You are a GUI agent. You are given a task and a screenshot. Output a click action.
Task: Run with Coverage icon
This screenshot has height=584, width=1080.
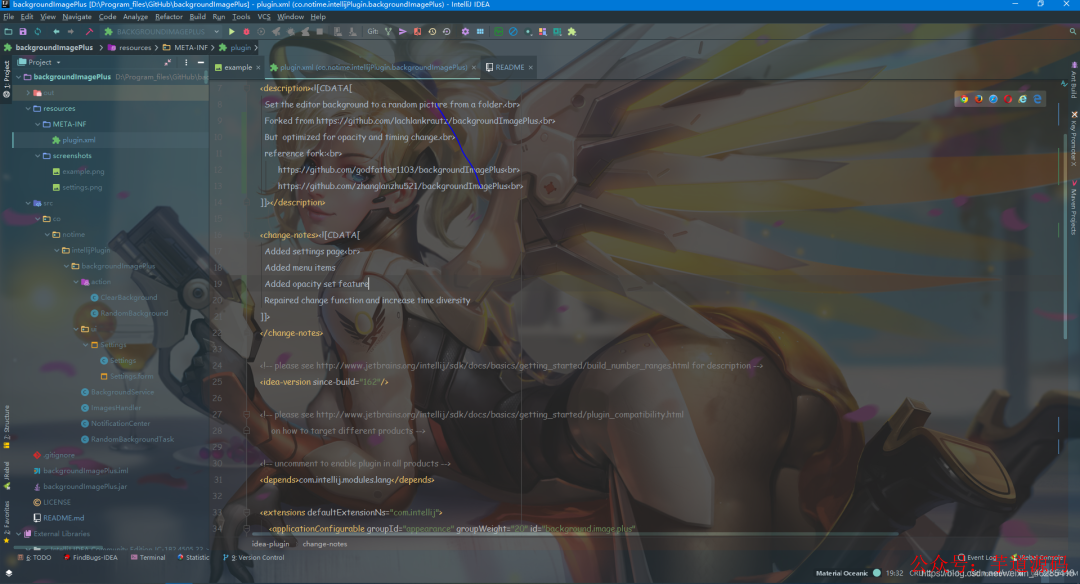click(x=260, y=31)
